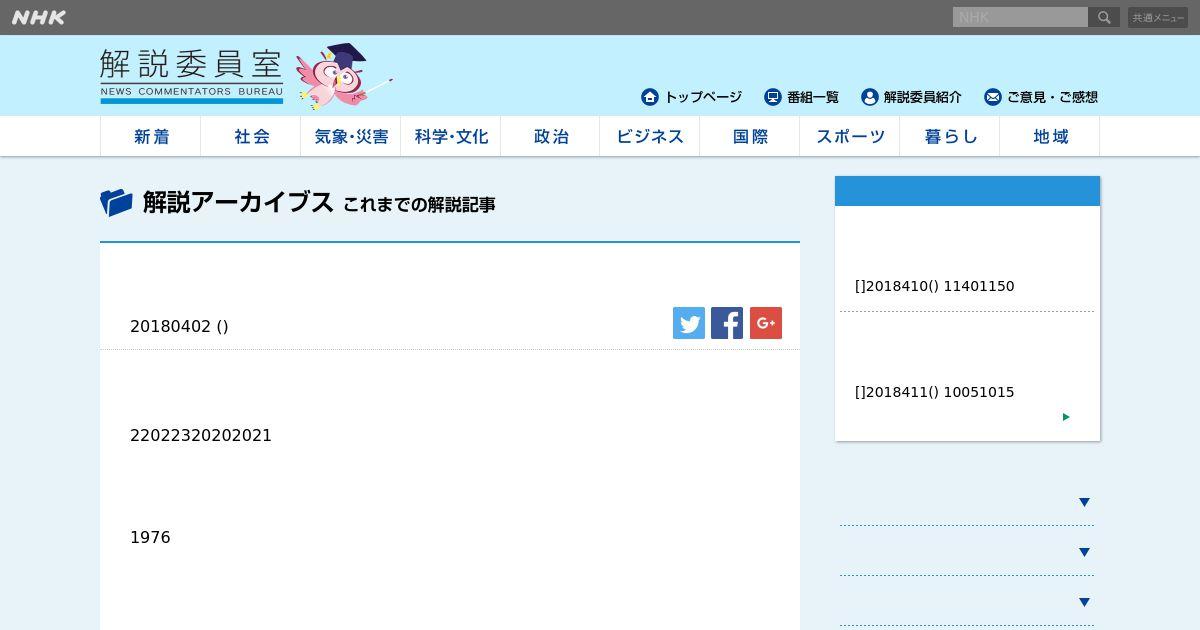The image size is (1200, 630).
Task: Select the 科学・文化 category tab
Action: point(451,136)
